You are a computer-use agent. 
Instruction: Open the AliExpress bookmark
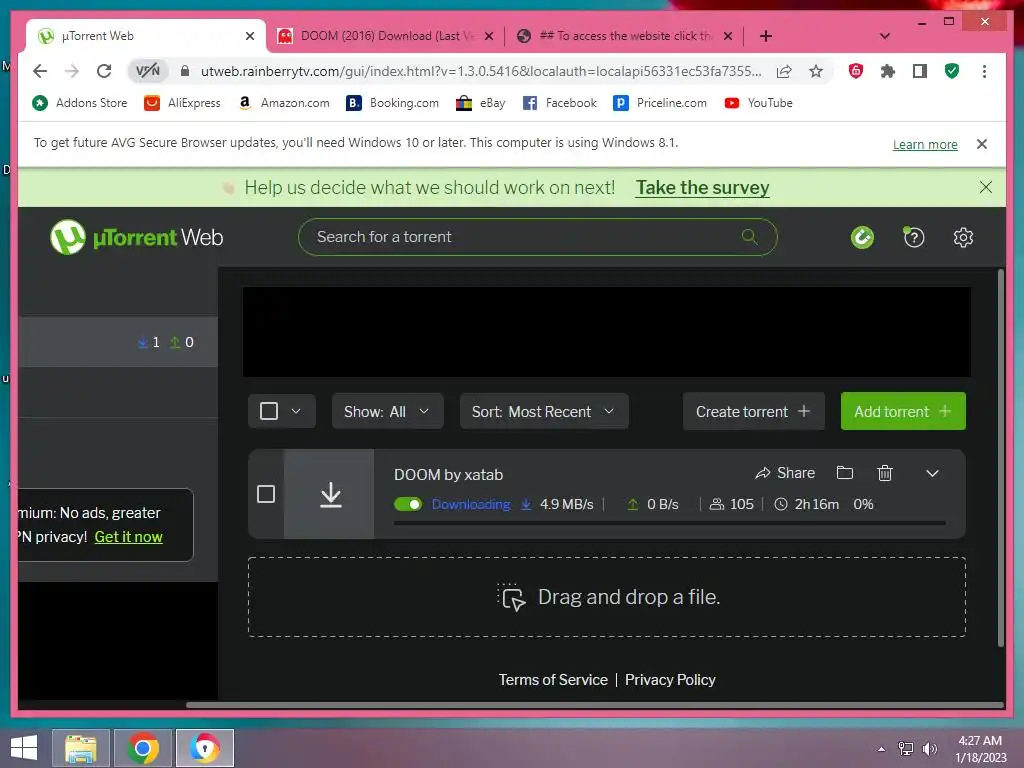(183, 103)
